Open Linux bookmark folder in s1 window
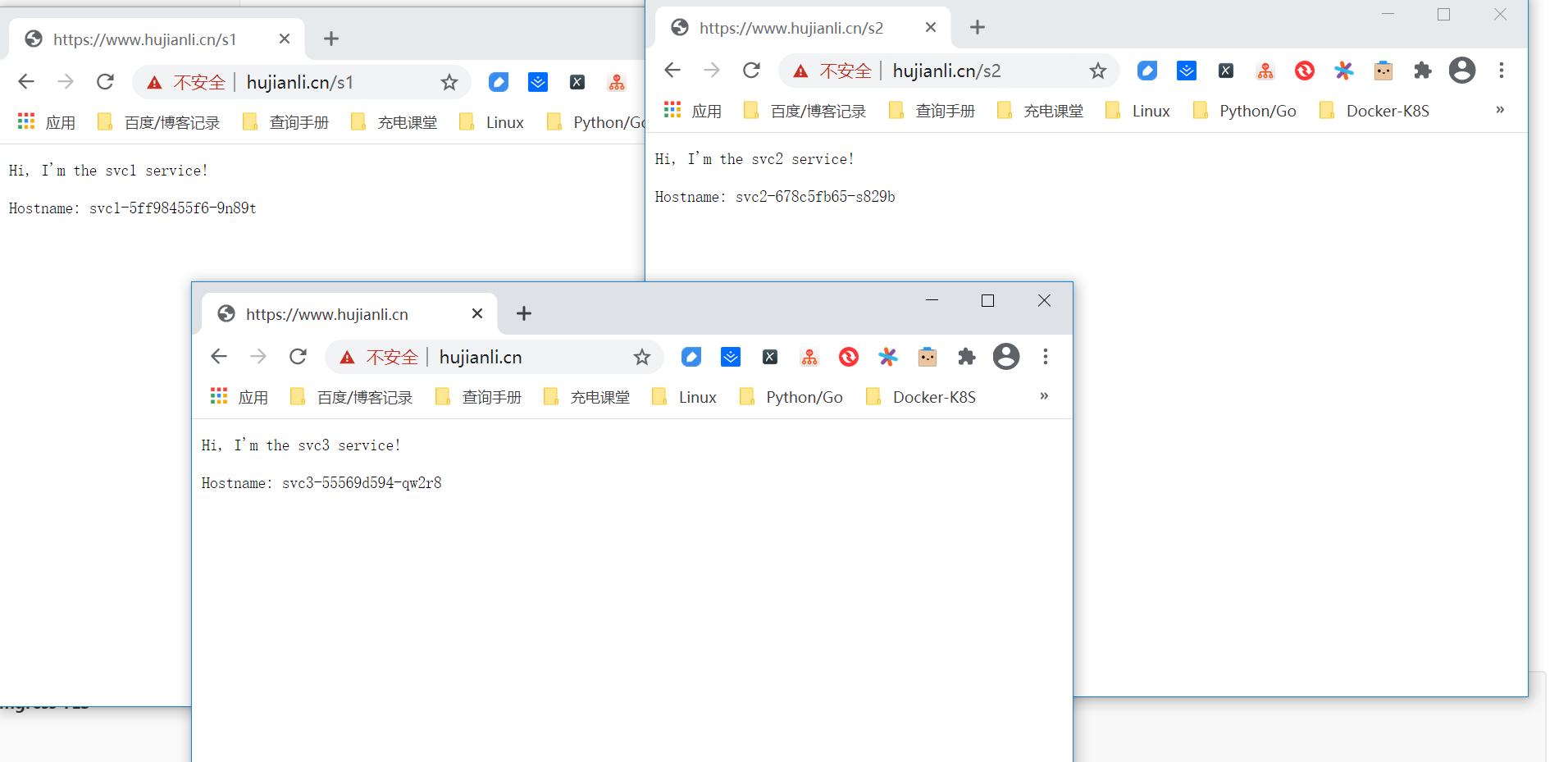Viewport: 1568px width, 762px height. pos(492,122)
